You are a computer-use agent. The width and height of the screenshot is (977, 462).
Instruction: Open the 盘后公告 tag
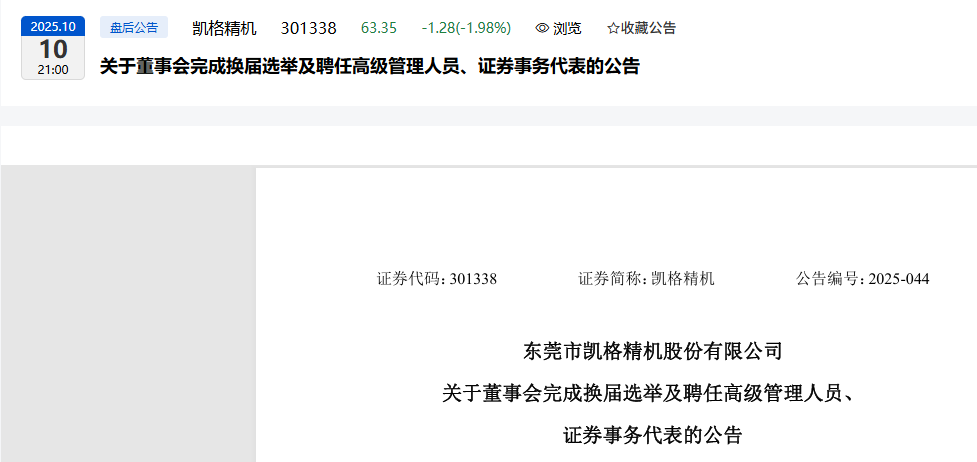point(134,27)
